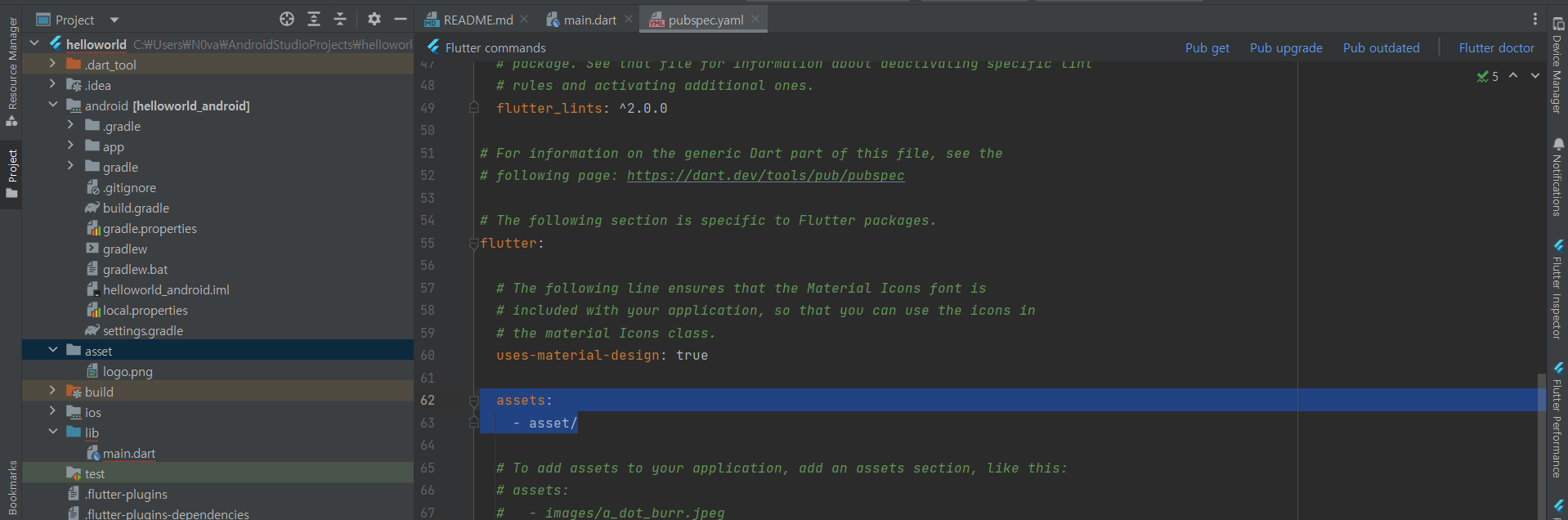The width and height of the screenshot is (1568, 520).
Task: Collapse the lib folder
Action: point(52,431)
